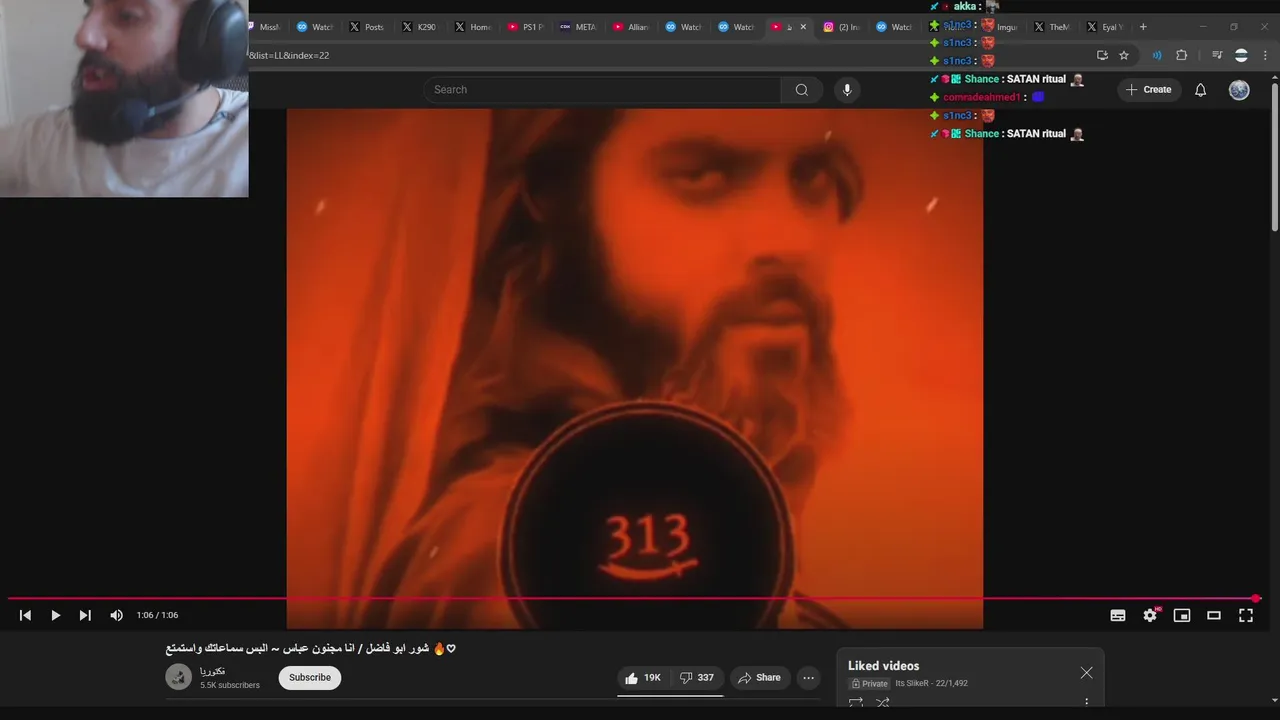Play the YouTube video again
Image resolution: width=1280 pixels, height=720 pixels.
coord(55,616)
